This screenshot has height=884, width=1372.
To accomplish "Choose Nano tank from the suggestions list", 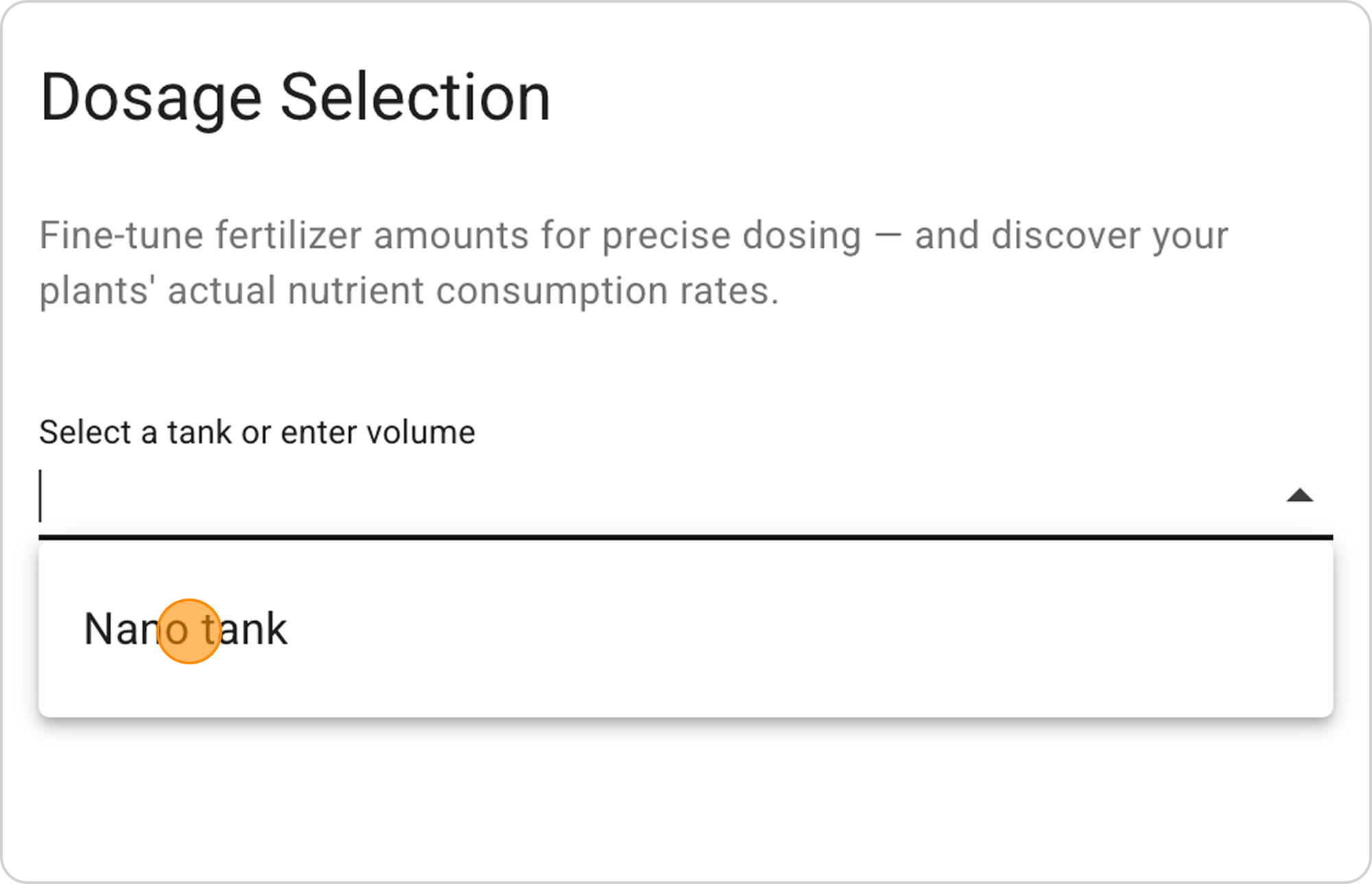I will 185,629.
